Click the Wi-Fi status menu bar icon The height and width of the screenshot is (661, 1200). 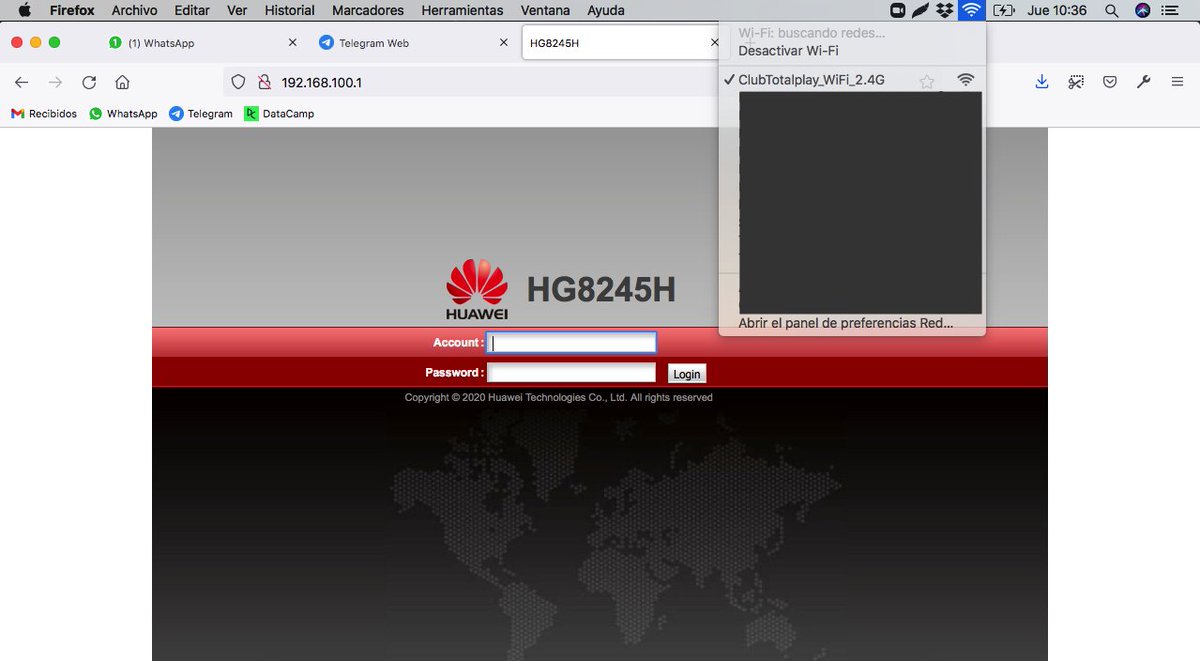pos(971,10)
